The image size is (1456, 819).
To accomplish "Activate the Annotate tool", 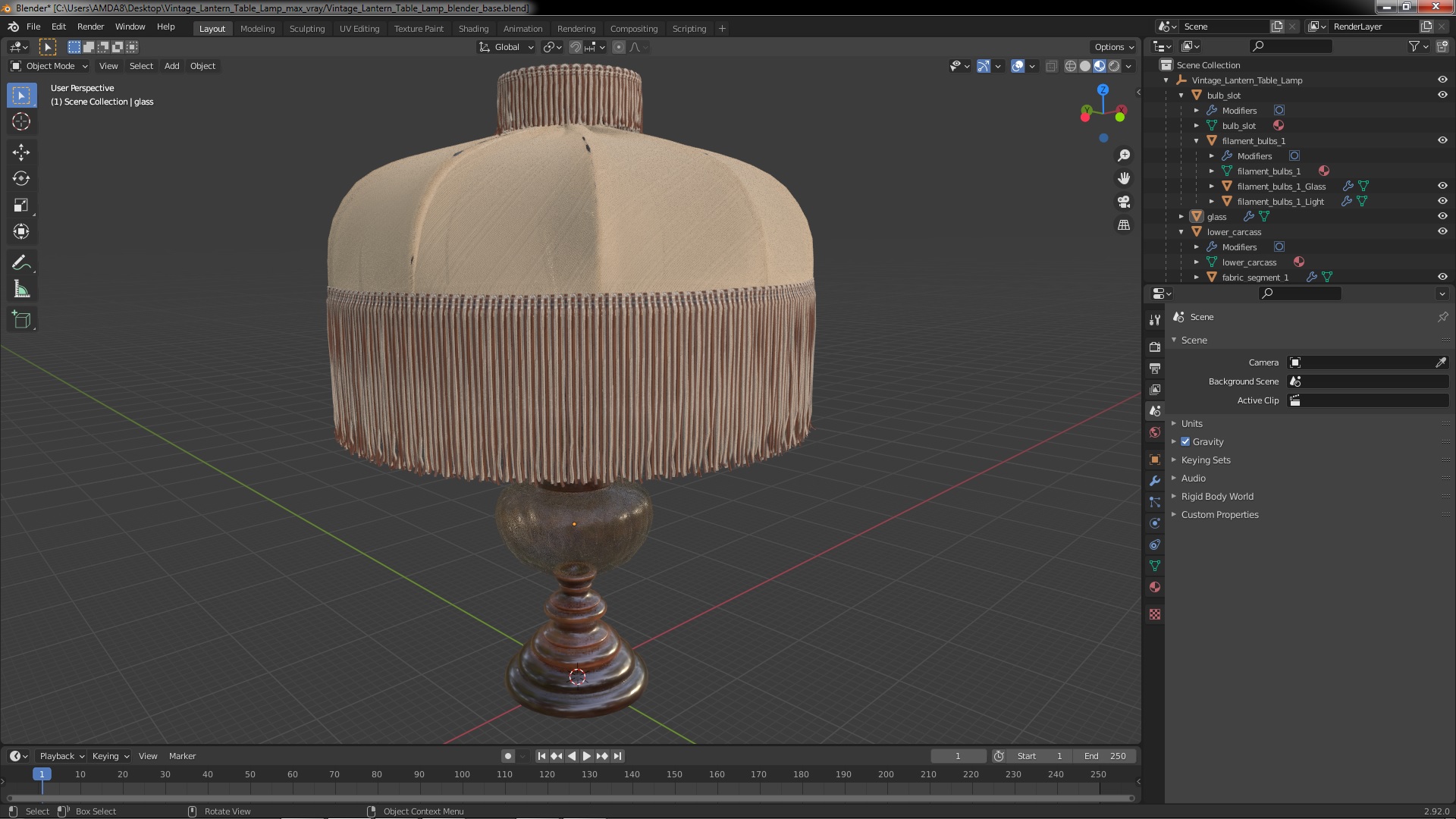I will (21, 262).
